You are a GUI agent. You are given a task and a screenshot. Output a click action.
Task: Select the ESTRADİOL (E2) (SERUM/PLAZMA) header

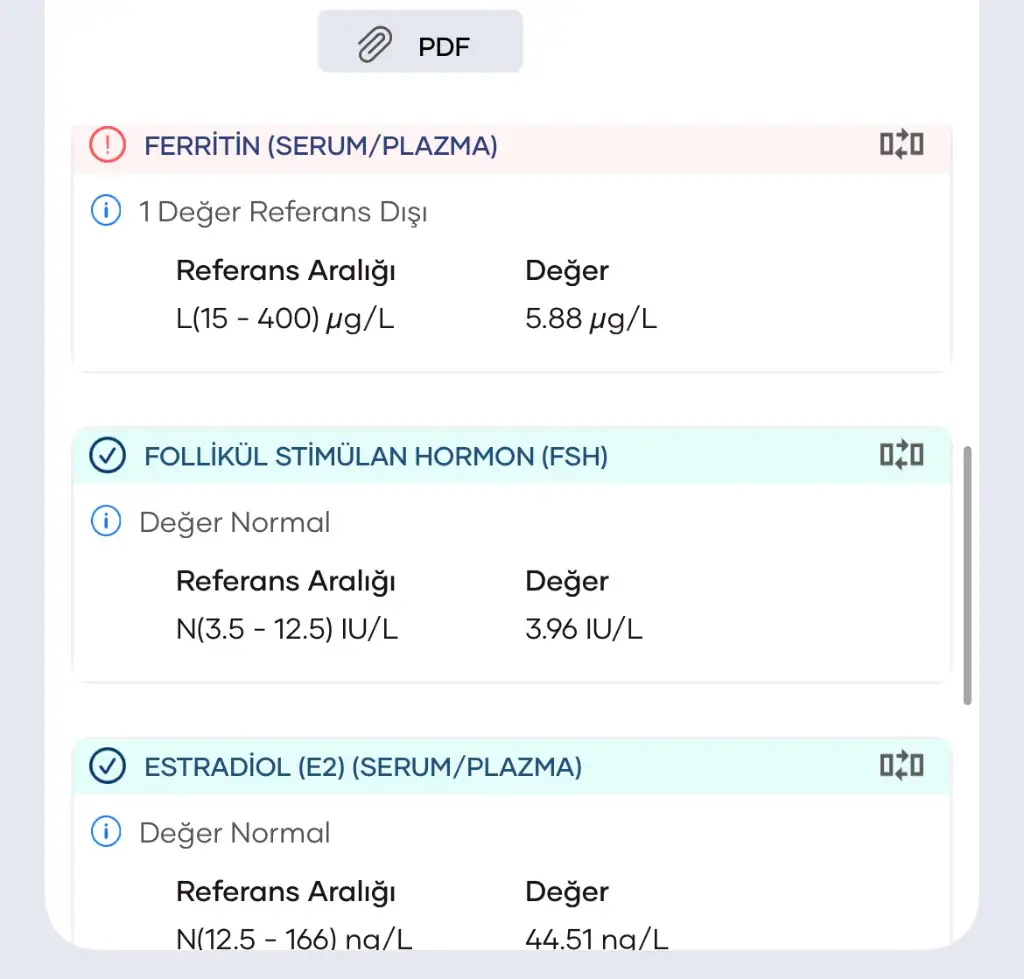(363, 767)
